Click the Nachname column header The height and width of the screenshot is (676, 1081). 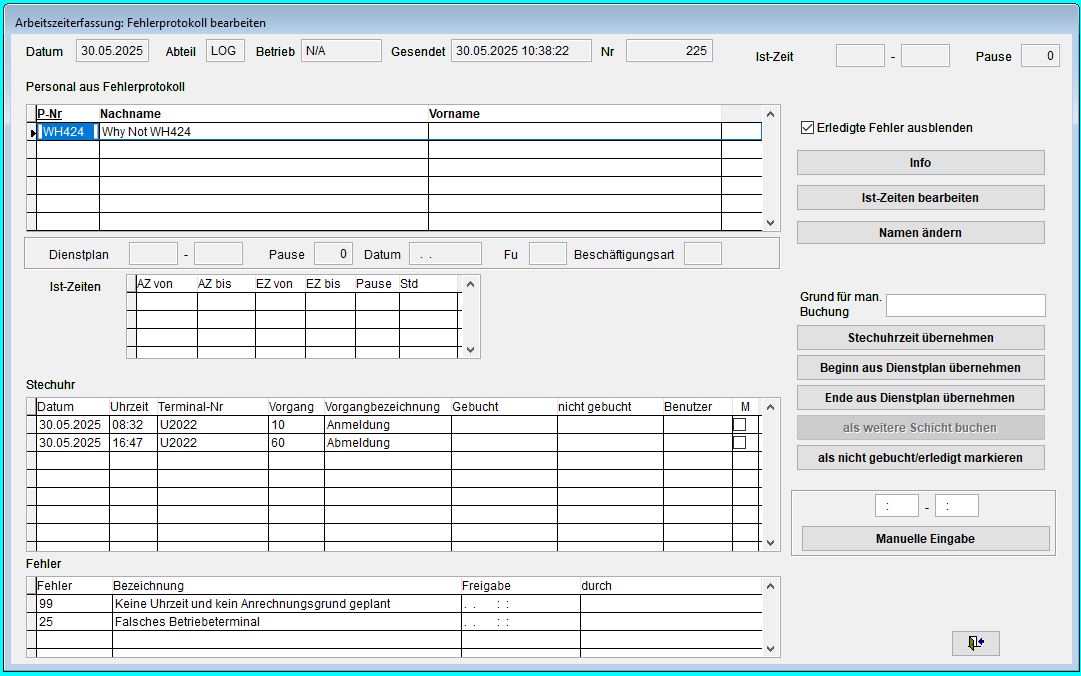pyautogui.click(x=264, y=114)
